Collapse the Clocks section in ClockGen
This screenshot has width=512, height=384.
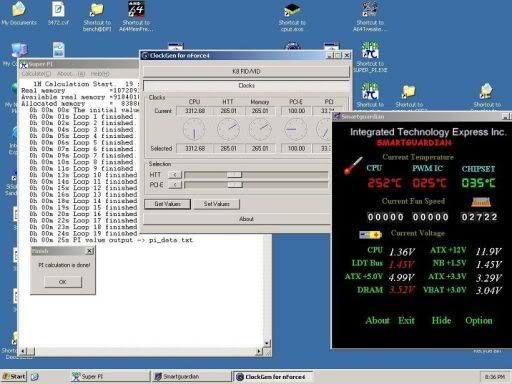pos(246,86)
